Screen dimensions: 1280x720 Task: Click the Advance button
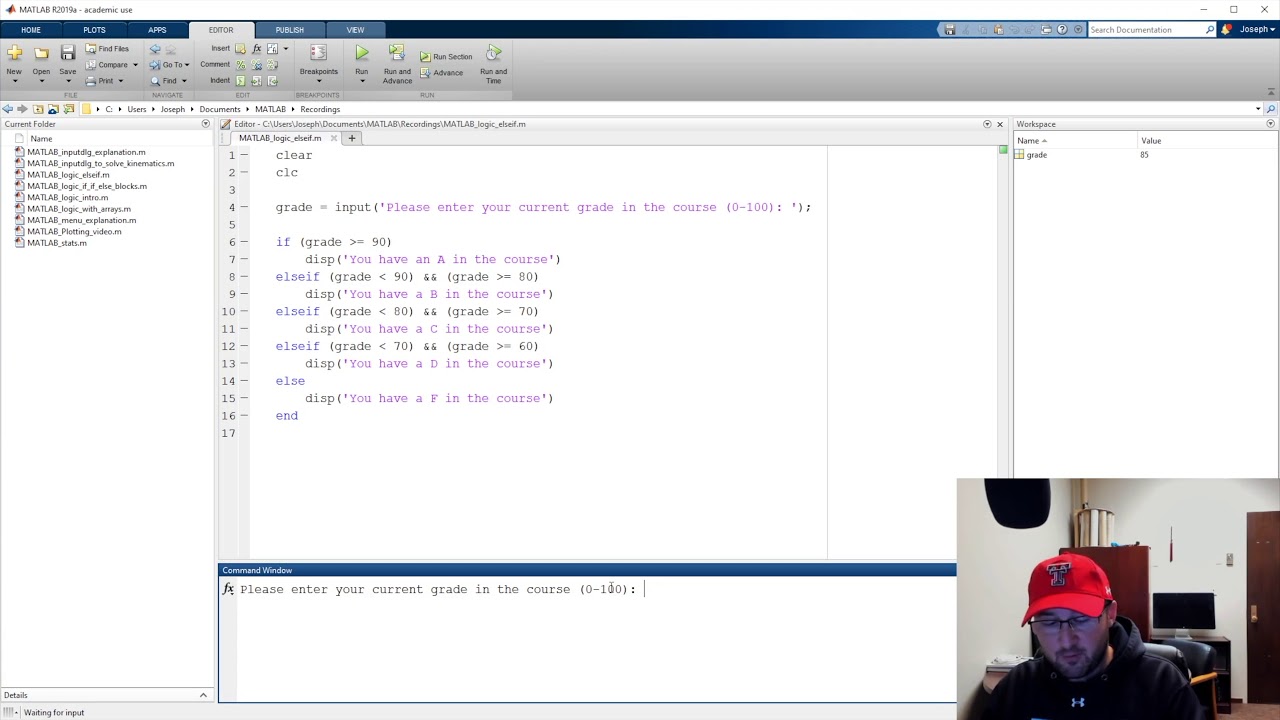point(442,73)
